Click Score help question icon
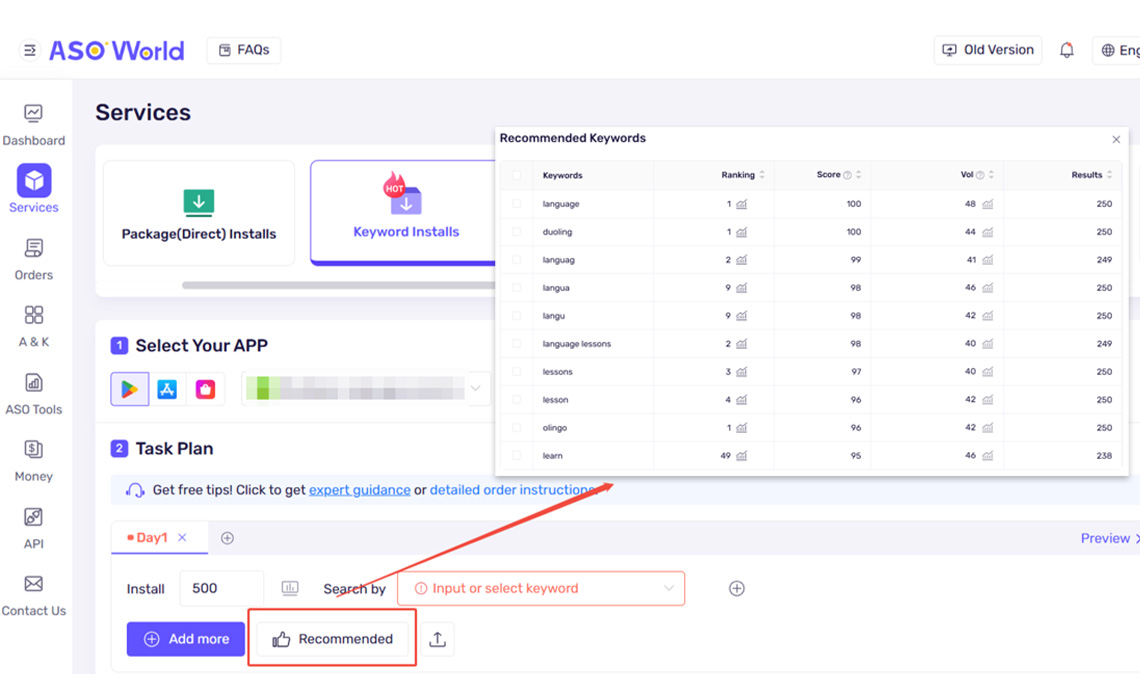1140x700 pixels. pyautogui.click(x=847, y=175)
